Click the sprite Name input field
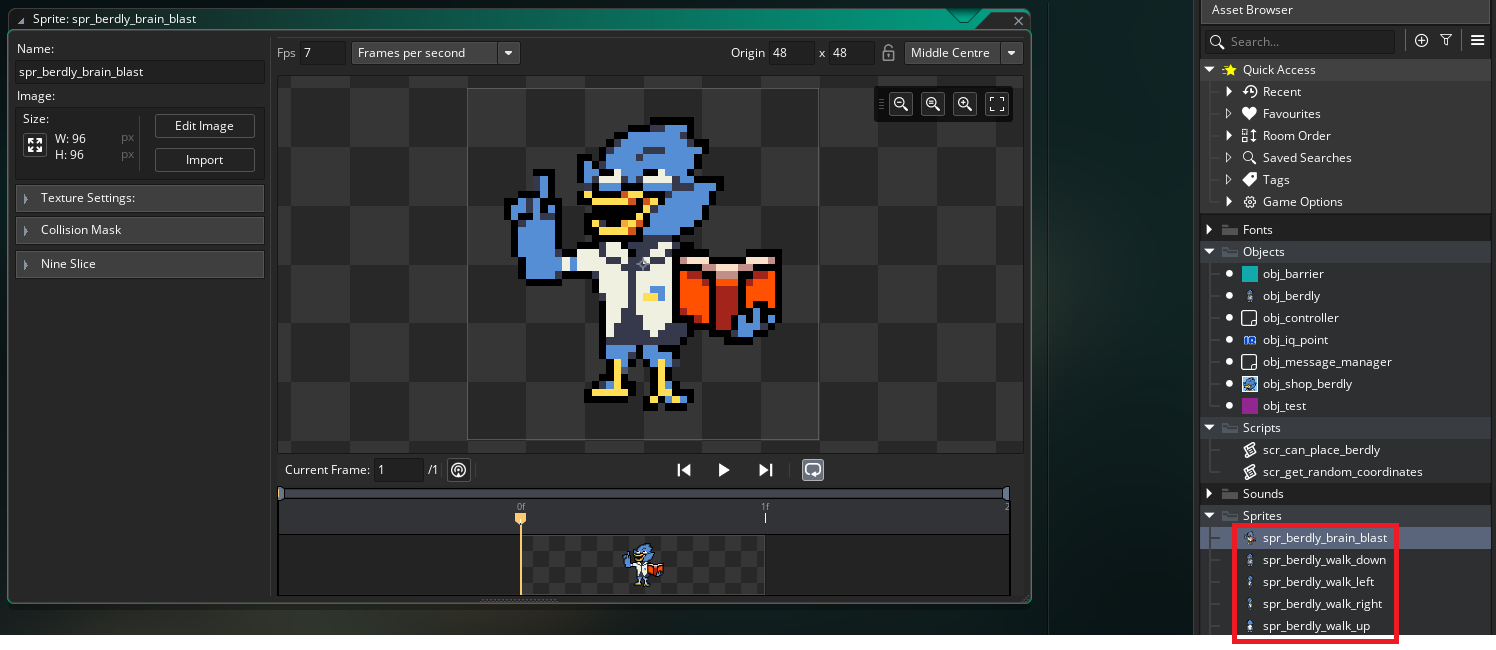1496x650 pixels. click(140, 72)
